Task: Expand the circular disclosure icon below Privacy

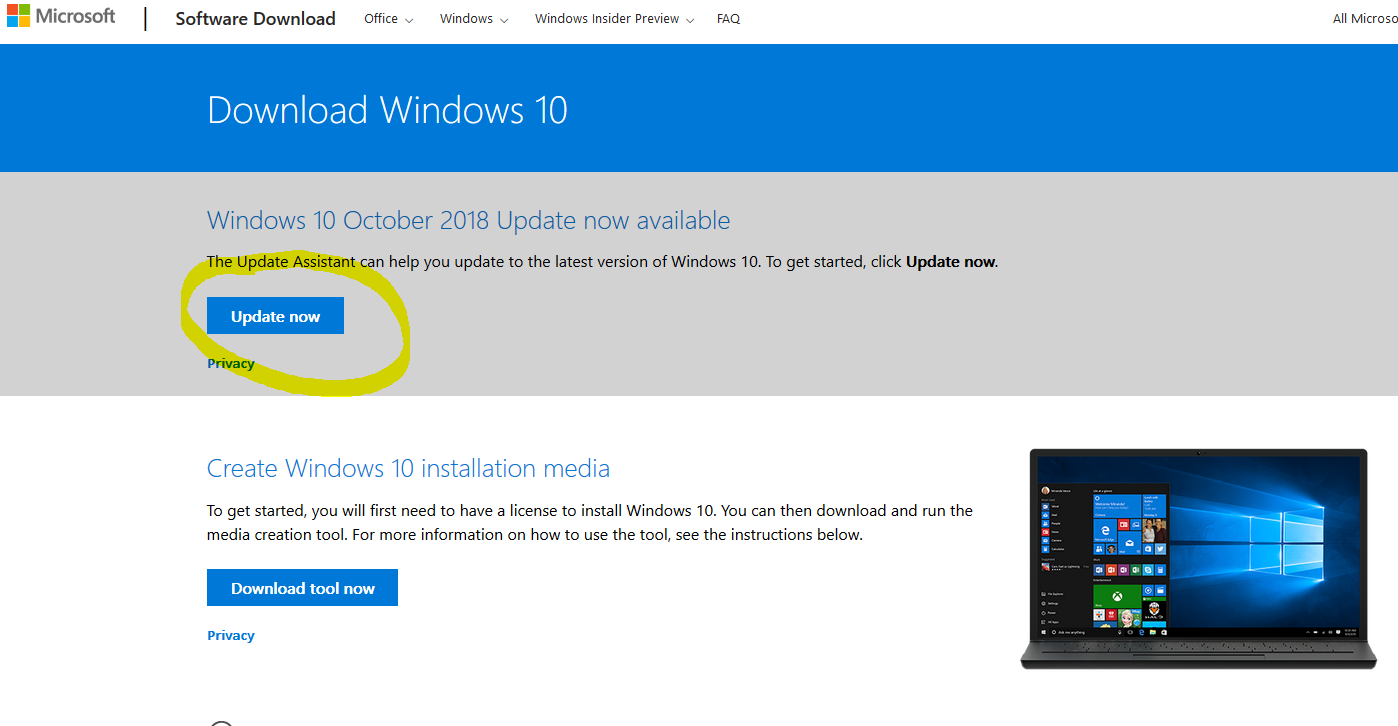Action: [221, 722]
